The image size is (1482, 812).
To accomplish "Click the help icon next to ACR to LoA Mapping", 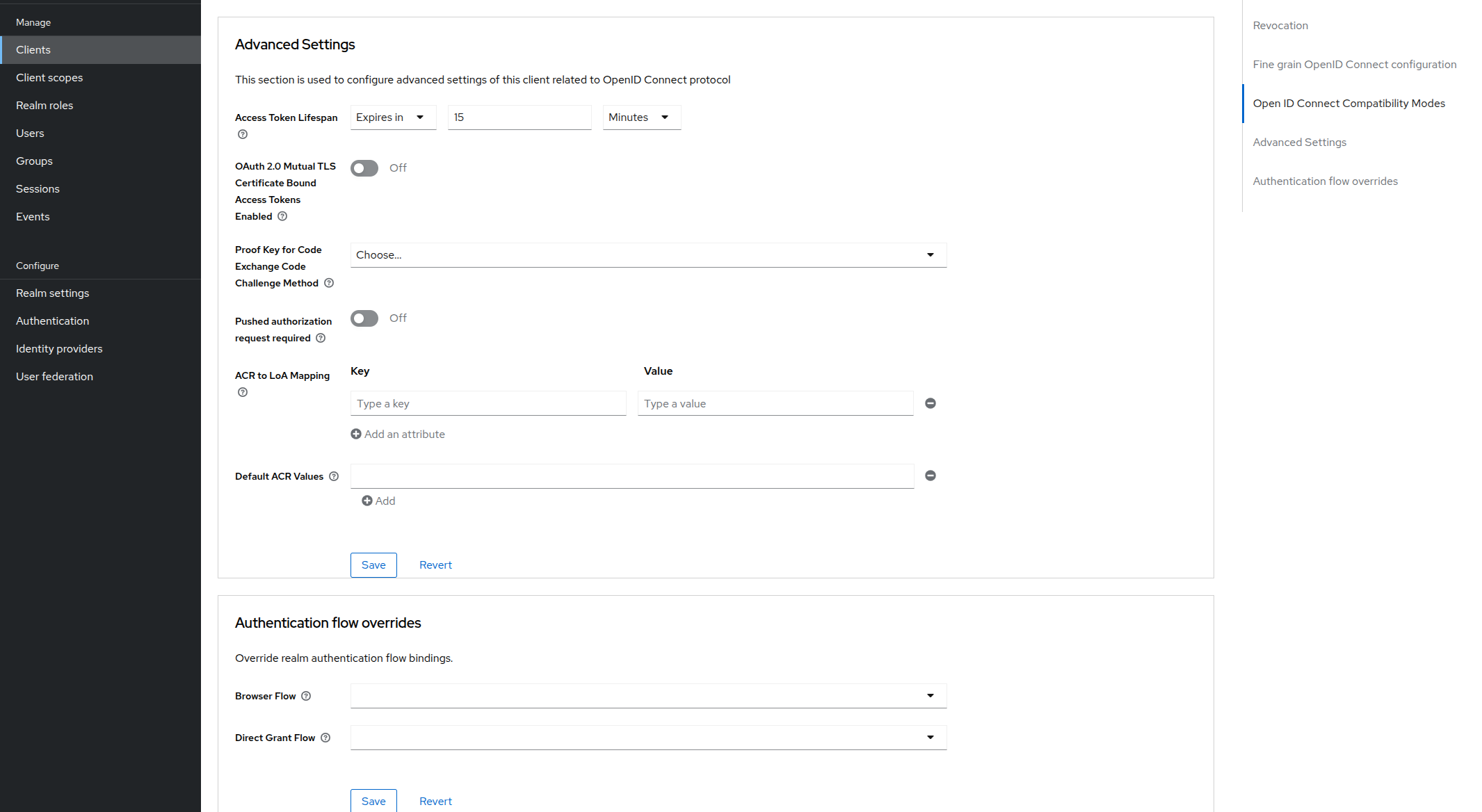I will (242, 392).
